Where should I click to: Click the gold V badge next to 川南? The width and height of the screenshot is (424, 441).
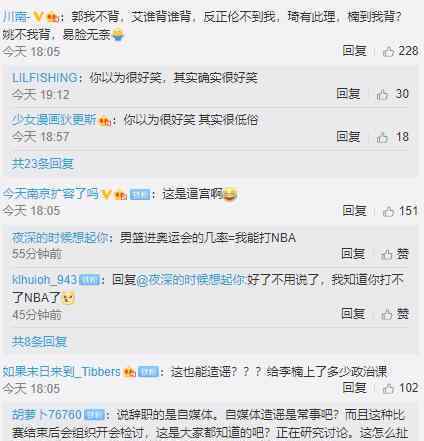[38, 17]
